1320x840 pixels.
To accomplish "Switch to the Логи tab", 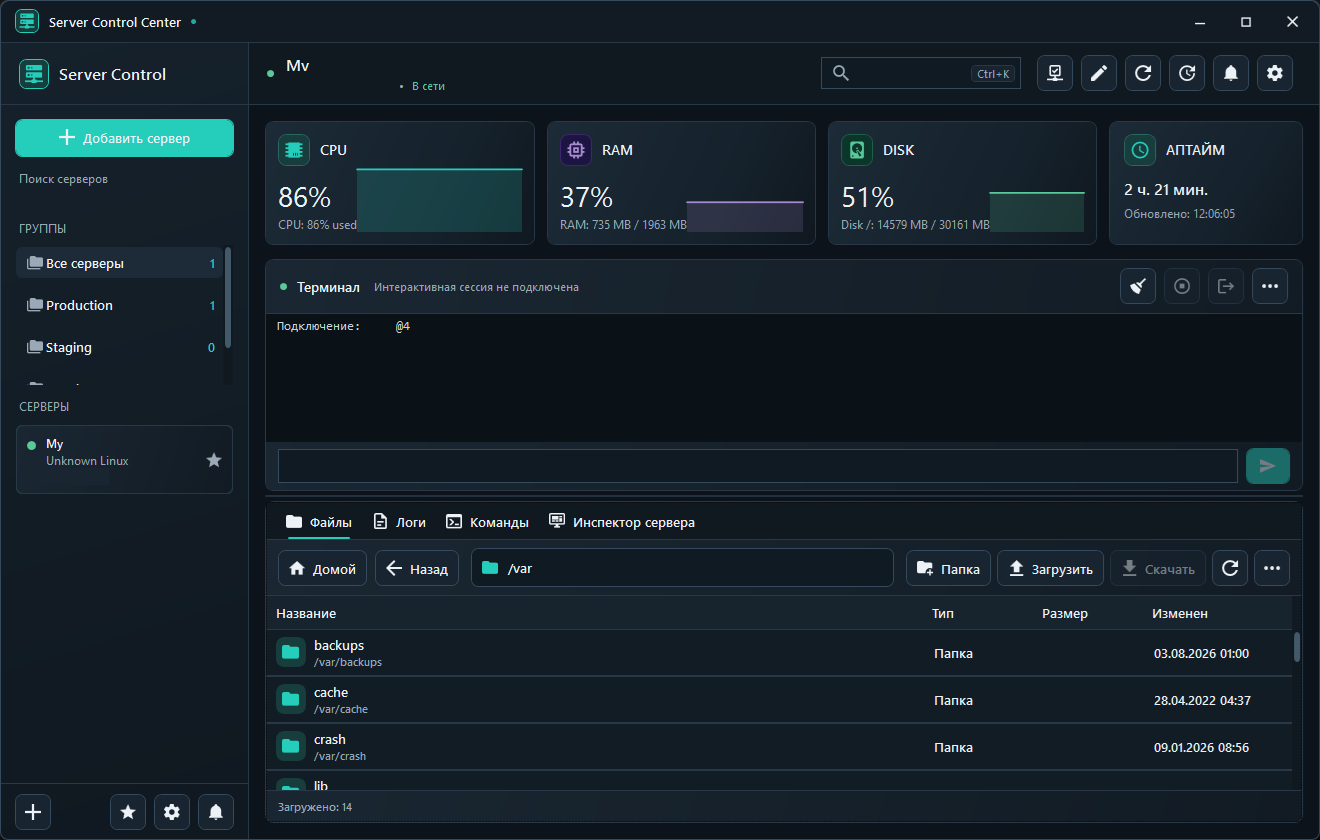I will tap(399, 522).
